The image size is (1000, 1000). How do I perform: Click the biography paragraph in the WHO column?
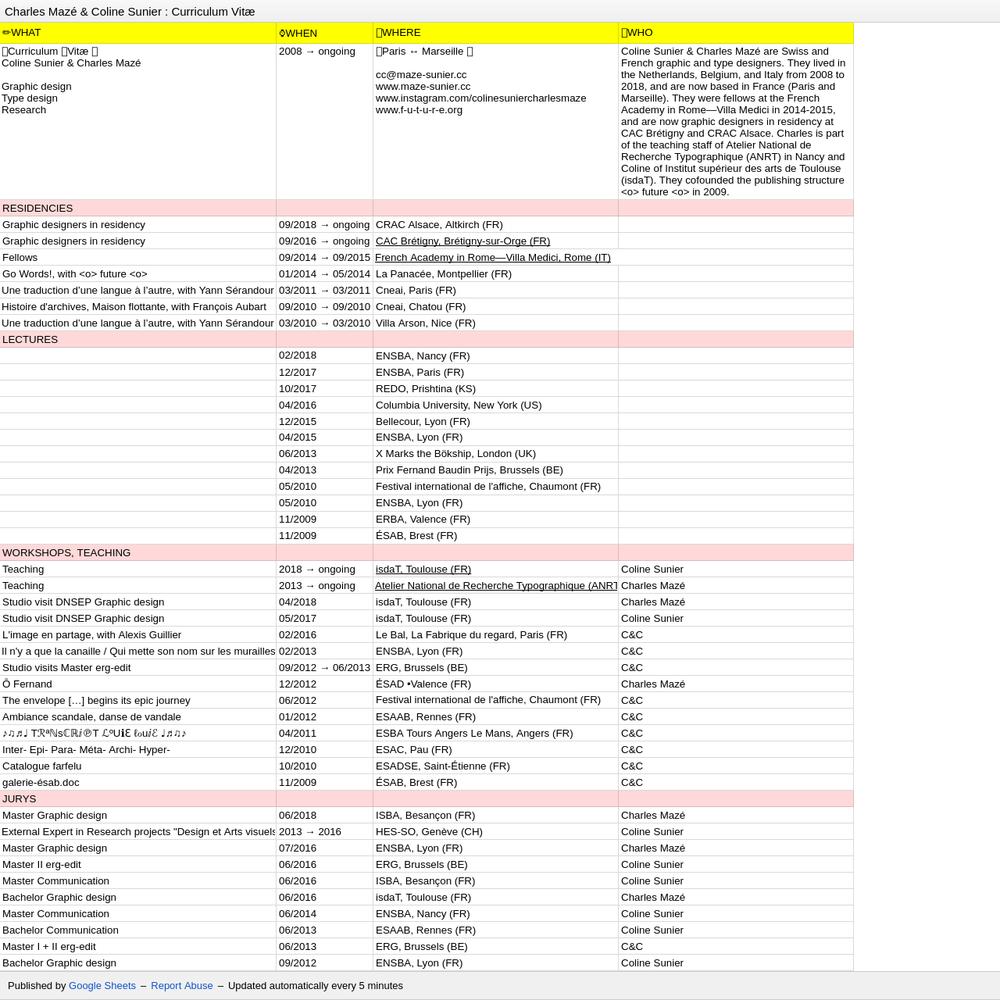[x=734, y=121]
